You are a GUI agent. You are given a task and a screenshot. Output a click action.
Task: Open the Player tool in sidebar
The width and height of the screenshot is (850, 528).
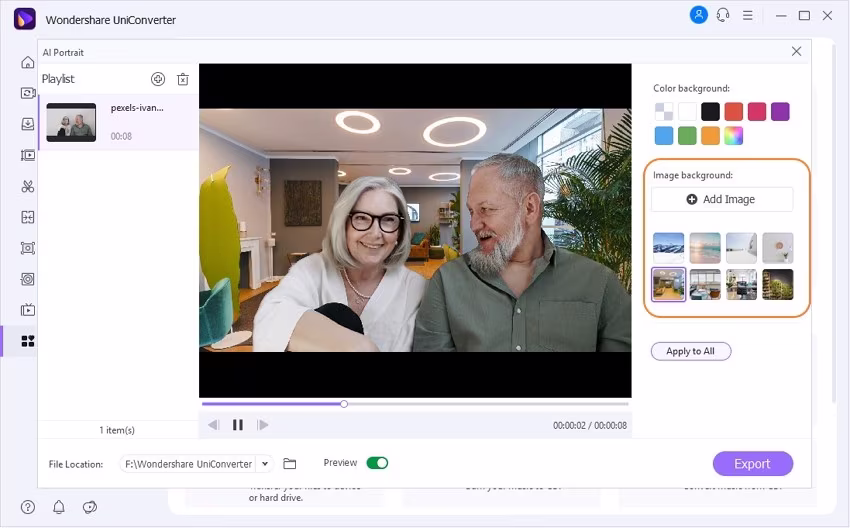[x=28, y=310]
